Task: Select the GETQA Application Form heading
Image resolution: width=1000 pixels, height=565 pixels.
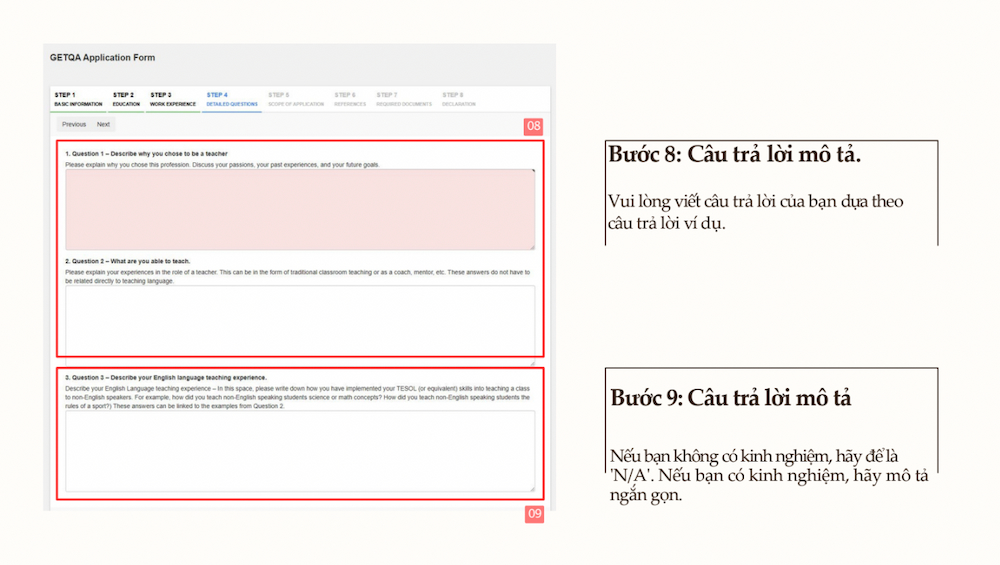Action: (103, 58)
